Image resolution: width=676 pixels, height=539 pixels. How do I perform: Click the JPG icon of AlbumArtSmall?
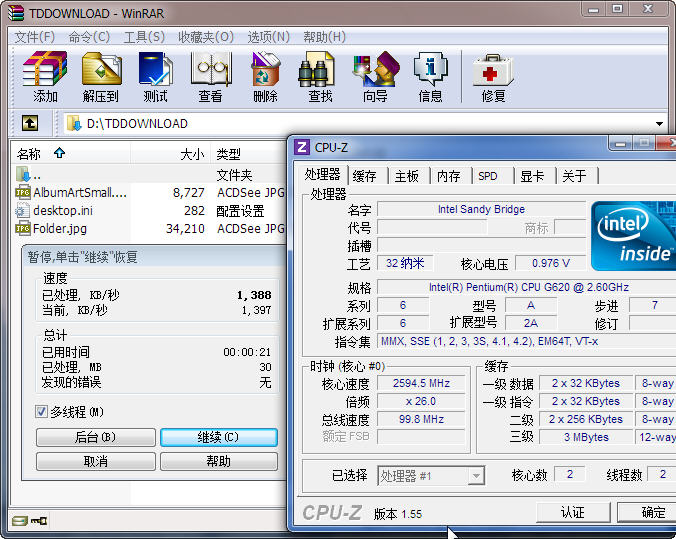pyautogui.click(x=23, y=192)
